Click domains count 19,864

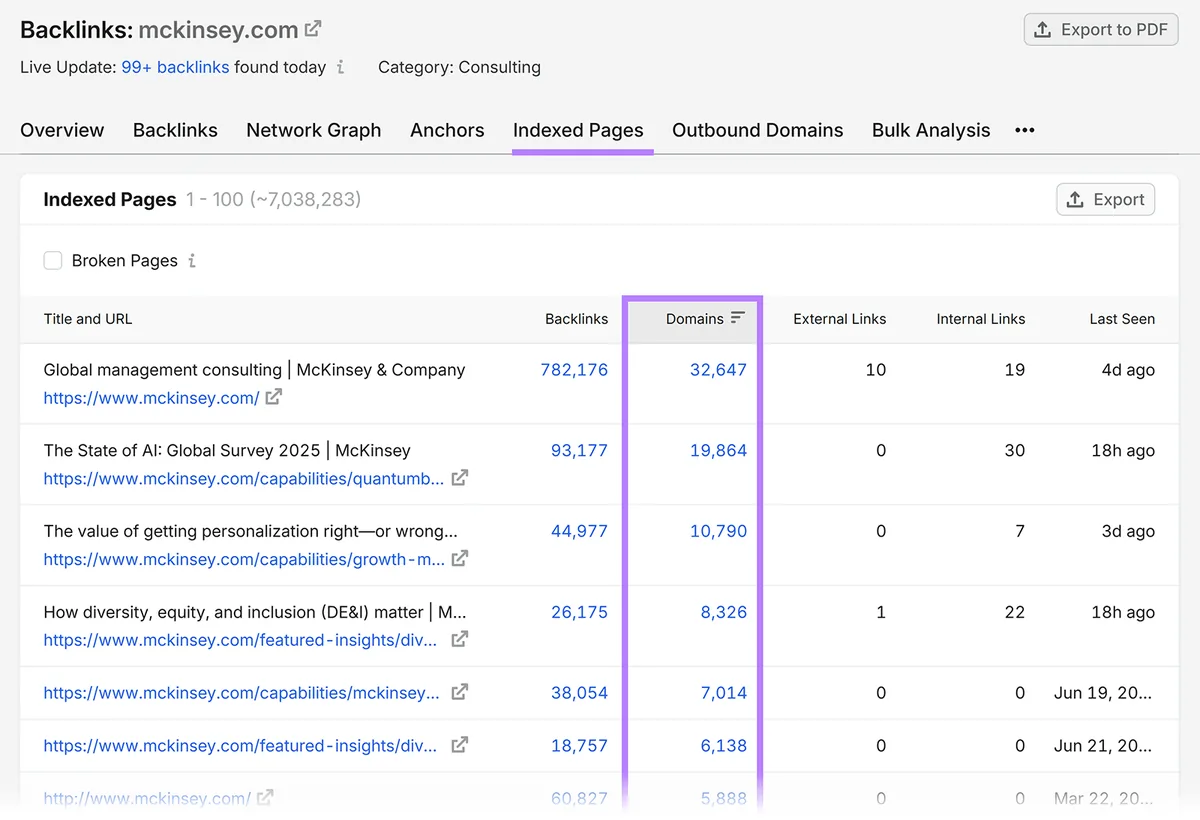(x=718, y=451)
